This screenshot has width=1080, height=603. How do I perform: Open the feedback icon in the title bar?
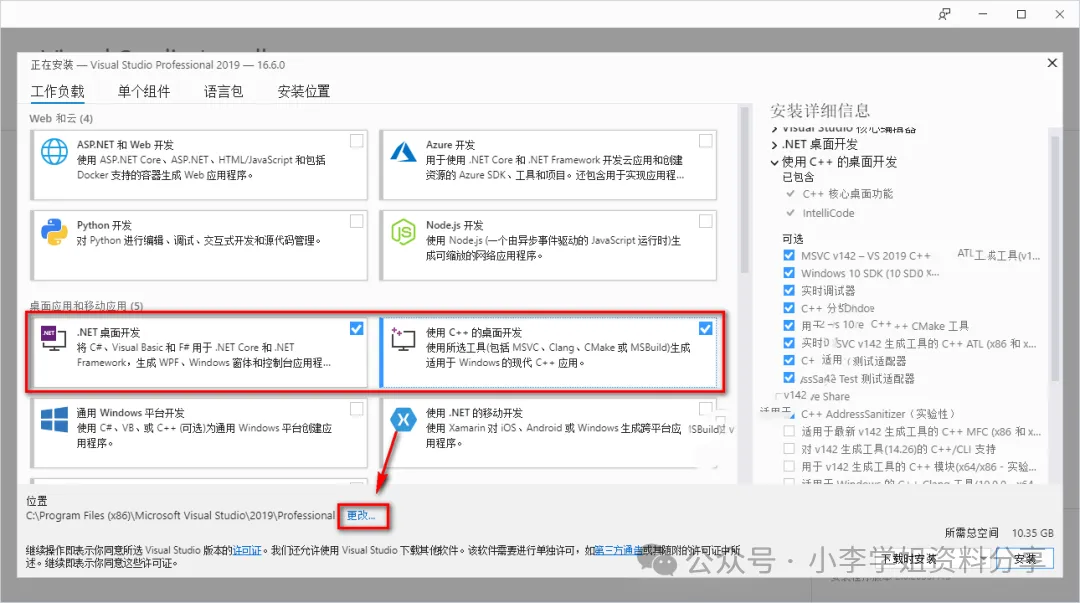(x=944, y=14)
